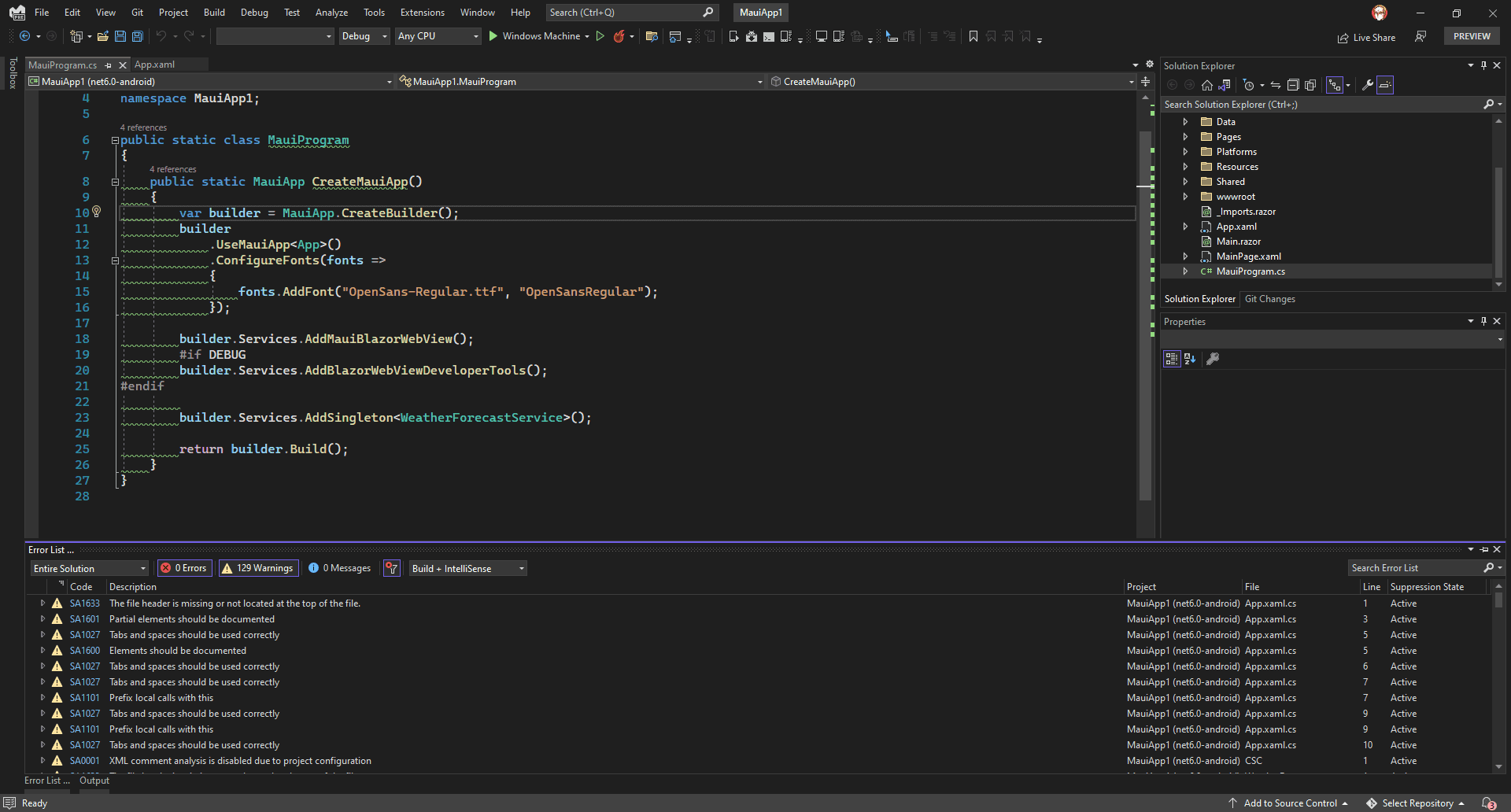Viewport: 1511px width, 812px height.
Task: Click the Solution Explorer Home icon
Action: point(1206,85)
